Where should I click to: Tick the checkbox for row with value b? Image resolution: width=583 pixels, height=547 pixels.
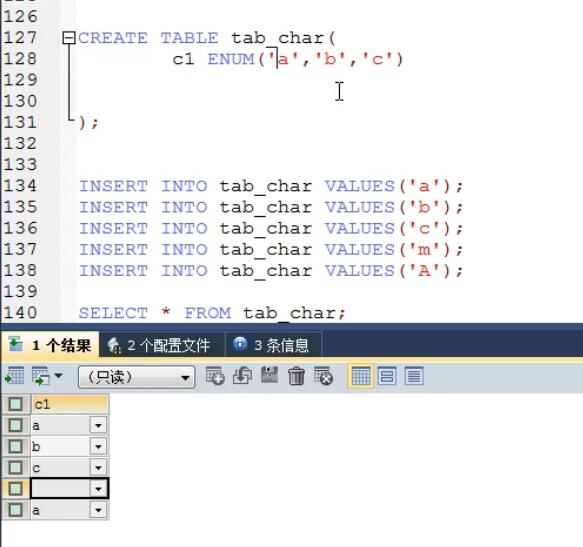(x=15, y=446)
